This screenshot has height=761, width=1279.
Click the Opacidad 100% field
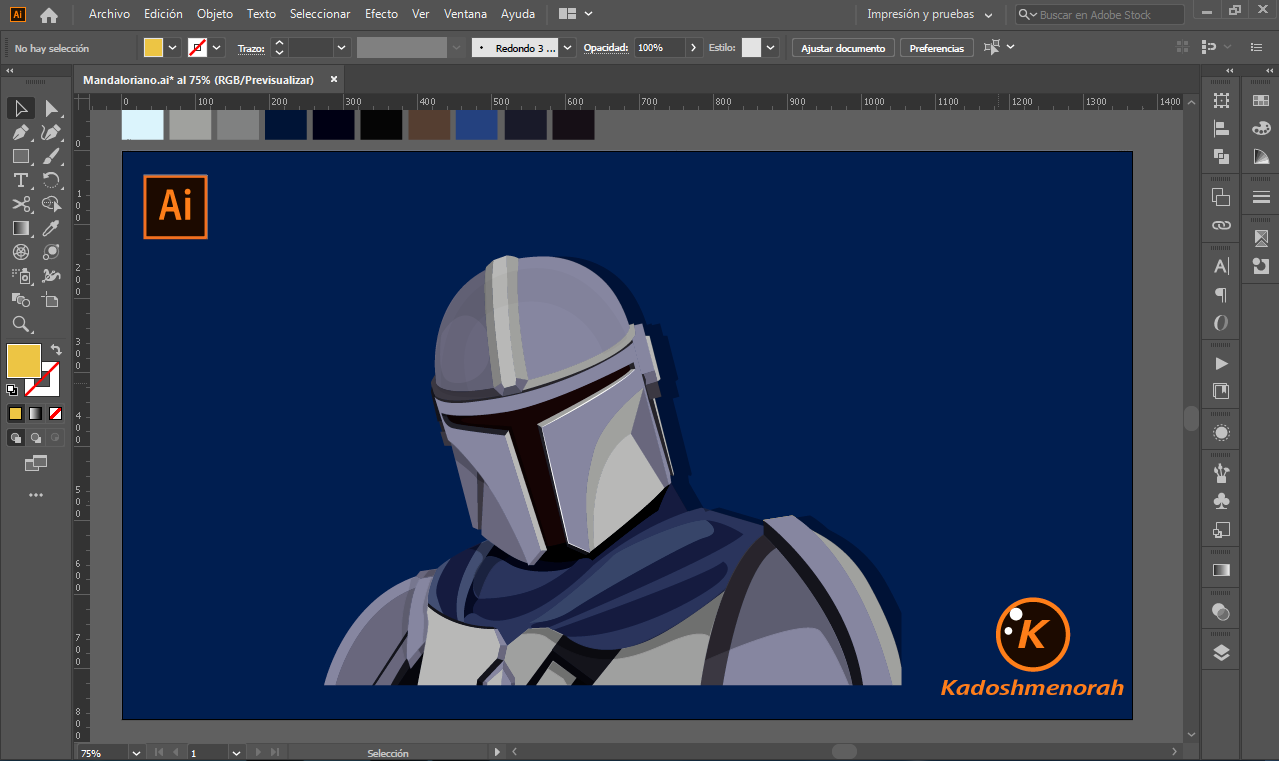[x=658, y=48]
